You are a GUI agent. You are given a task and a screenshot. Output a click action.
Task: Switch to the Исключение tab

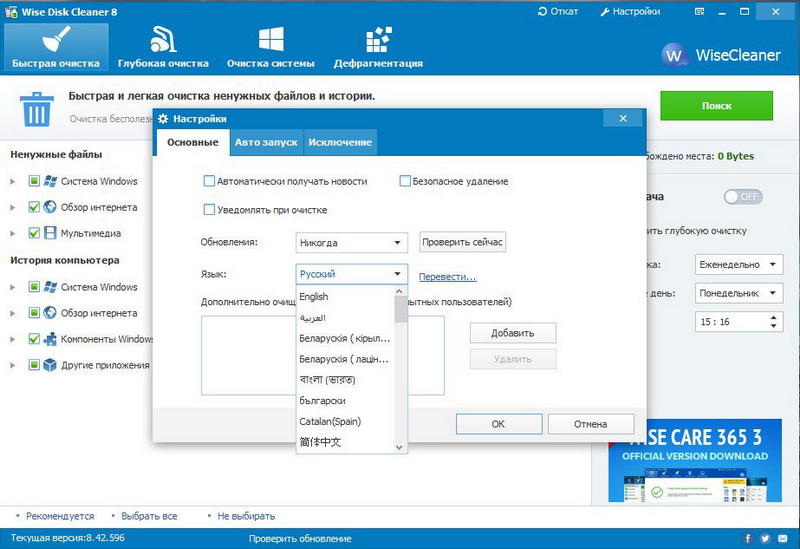[x=340, y=142]
